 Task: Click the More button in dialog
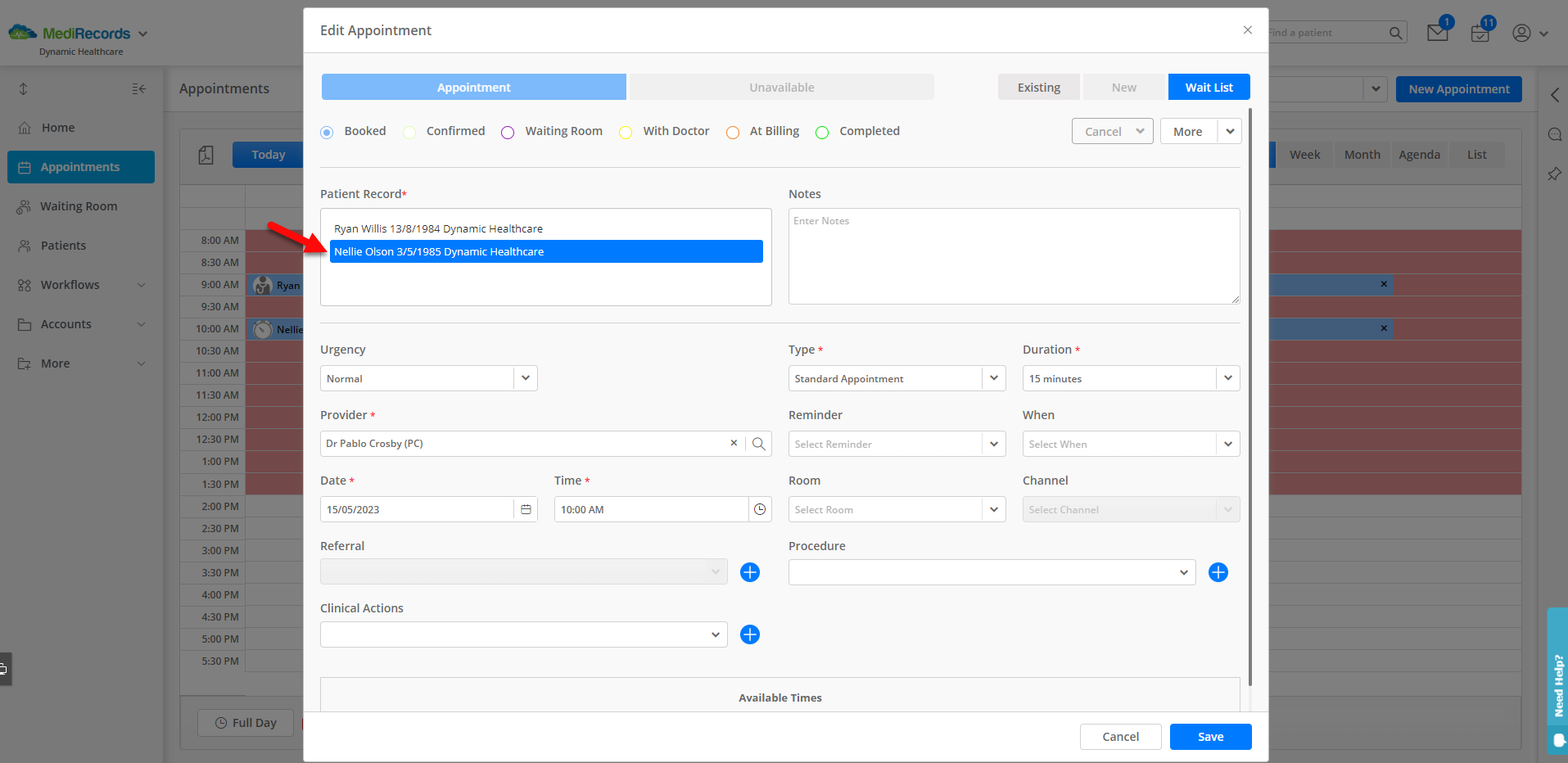(x=1188, y=131)
